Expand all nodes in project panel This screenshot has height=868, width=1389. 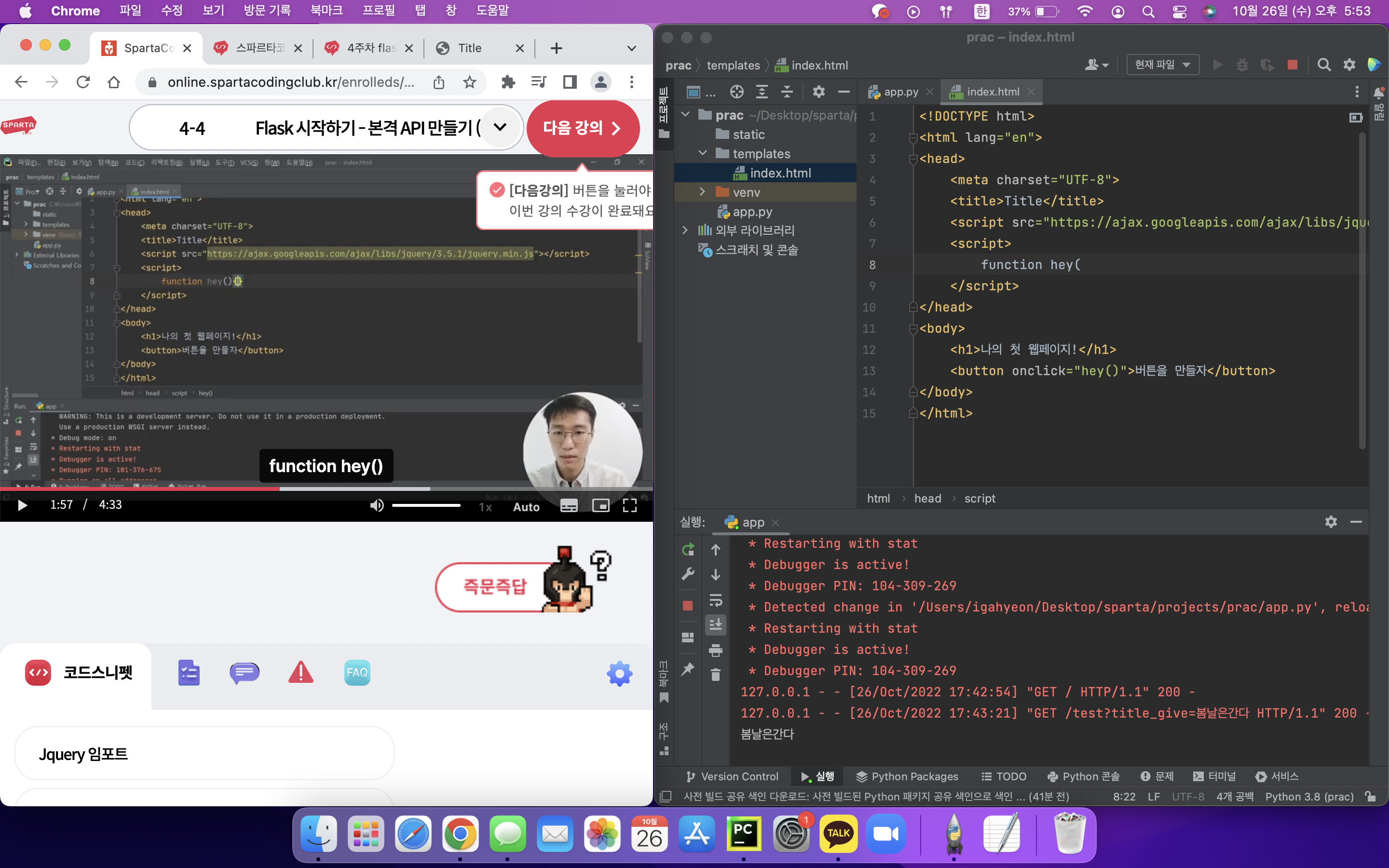click(762, 92)
